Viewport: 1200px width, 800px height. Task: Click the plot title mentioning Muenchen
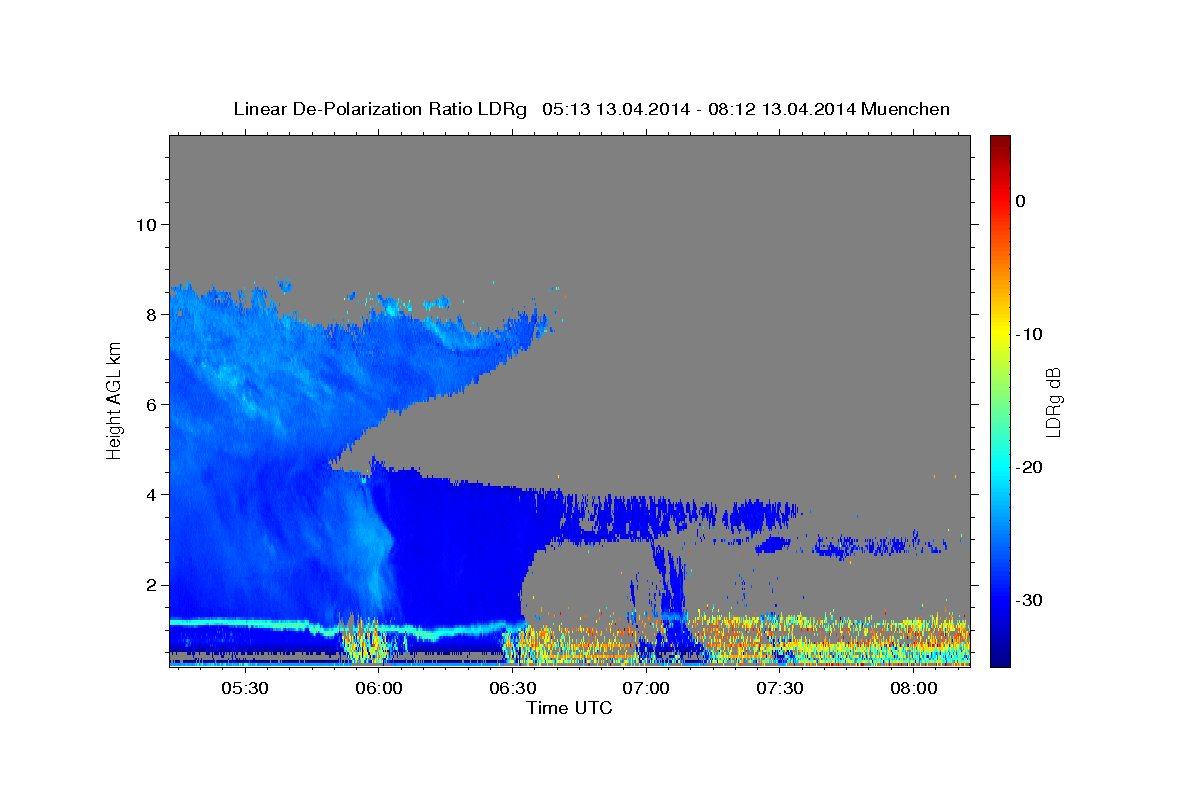[x=591, y=109]
